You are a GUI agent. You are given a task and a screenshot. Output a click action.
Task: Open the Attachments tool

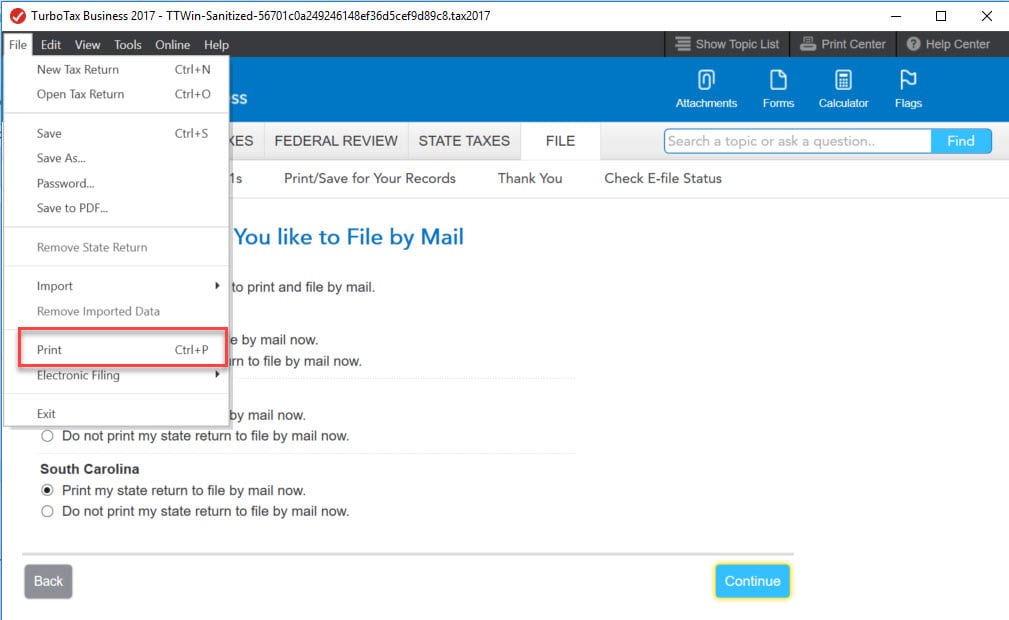[706, 89]
